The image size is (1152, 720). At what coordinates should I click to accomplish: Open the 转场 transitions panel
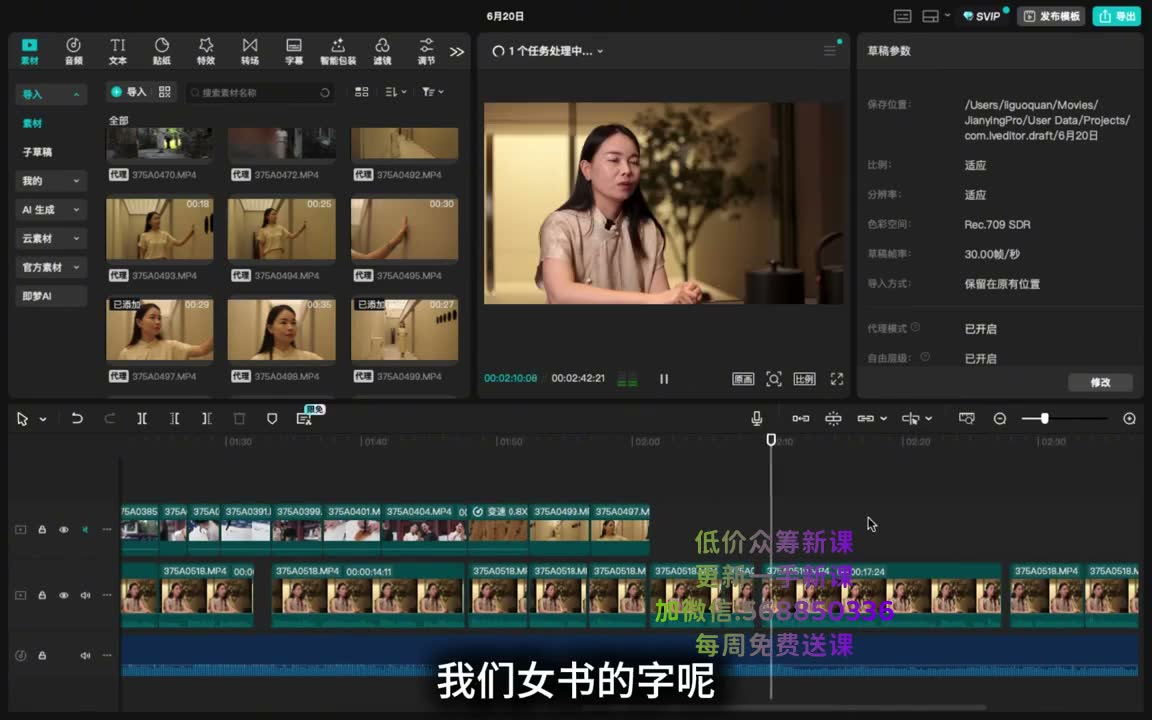250,51
